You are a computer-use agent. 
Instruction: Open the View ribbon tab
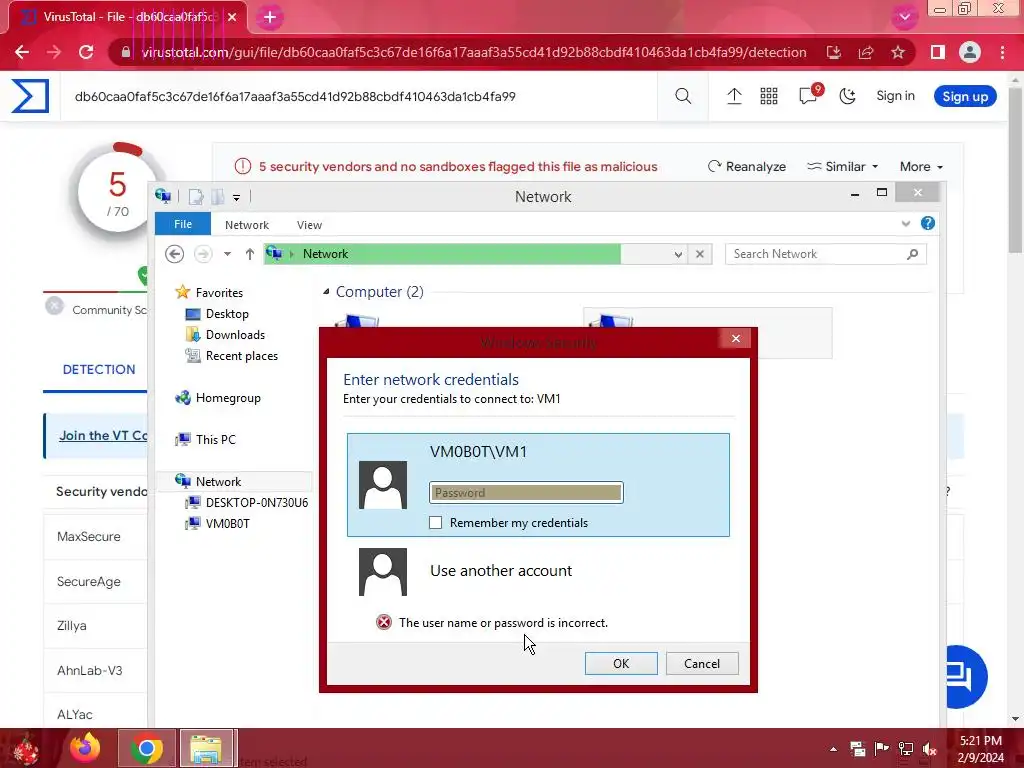click(x=310, y=225)
